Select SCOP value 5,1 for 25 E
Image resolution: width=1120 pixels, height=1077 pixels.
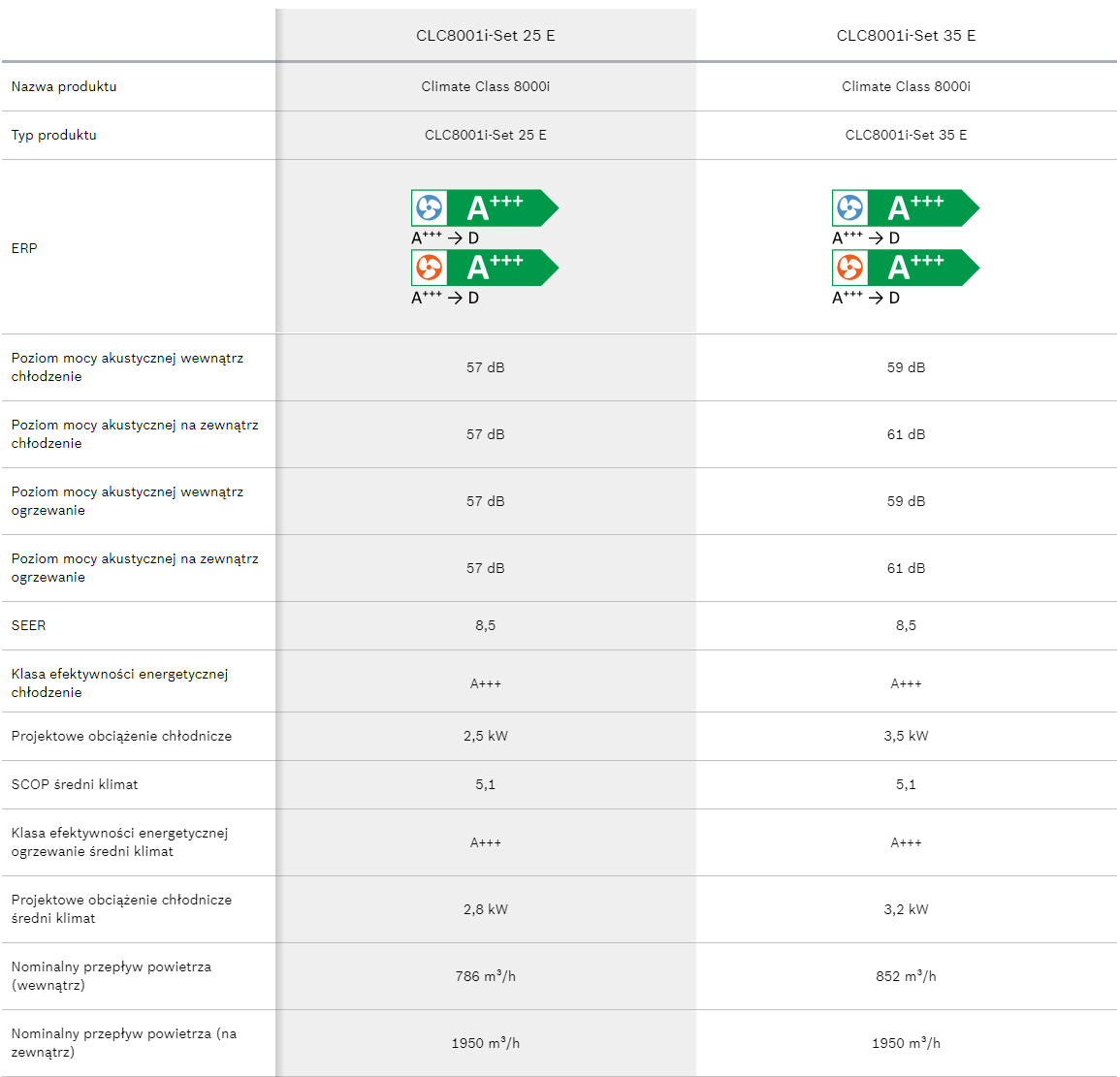pos(486,784)
